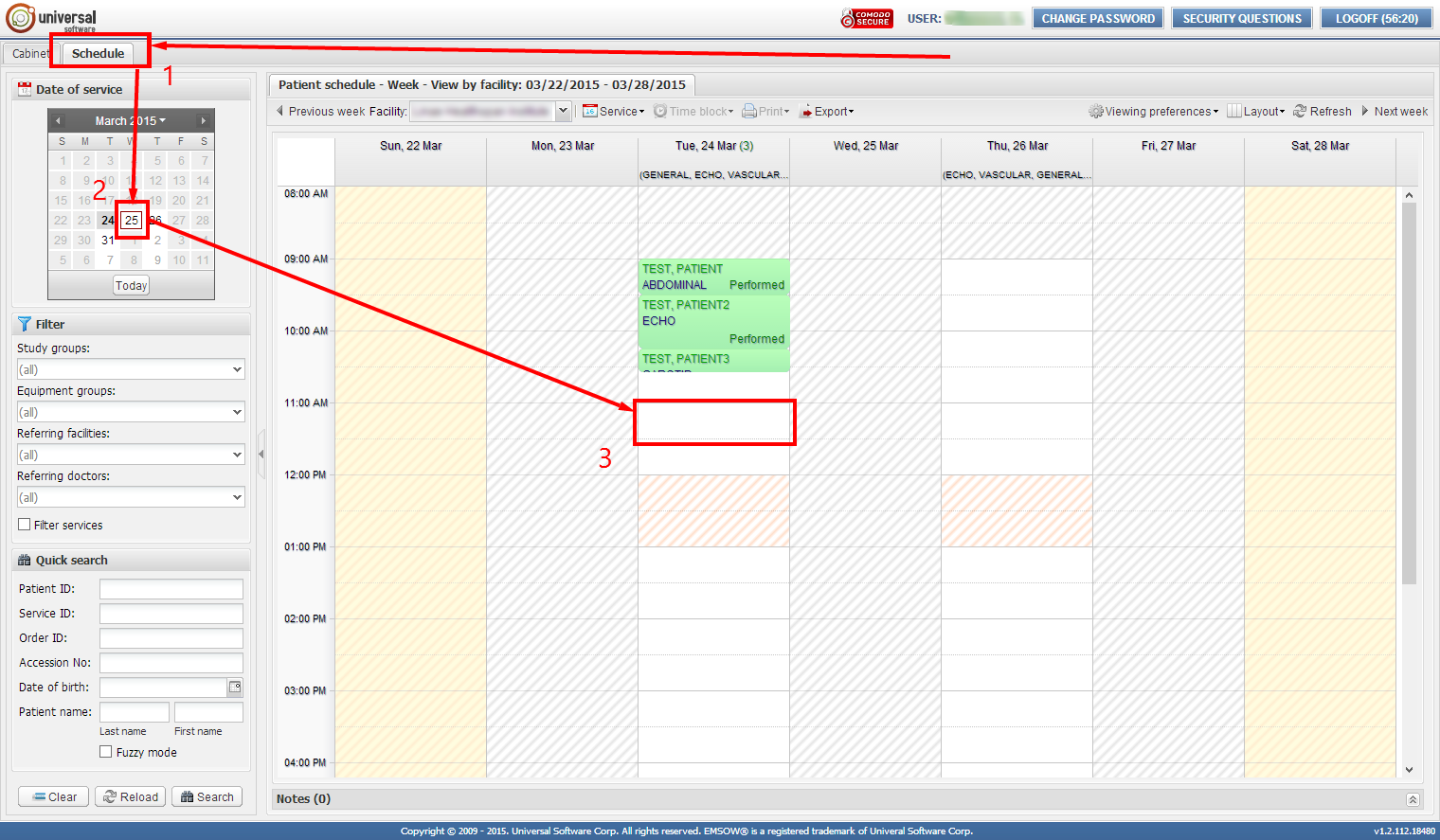Select the Patient schedule week view tab
The image size is (1440, 840).
(482, 85)
